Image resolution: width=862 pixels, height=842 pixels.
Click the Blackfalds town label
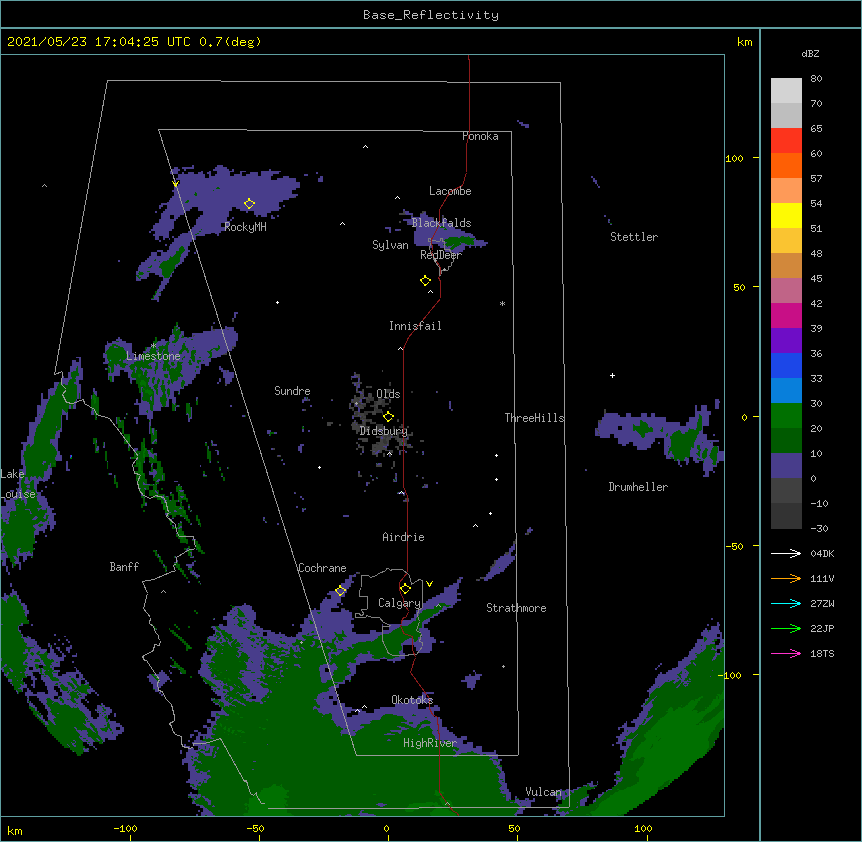pyautogui.click(x=441, y=223)
